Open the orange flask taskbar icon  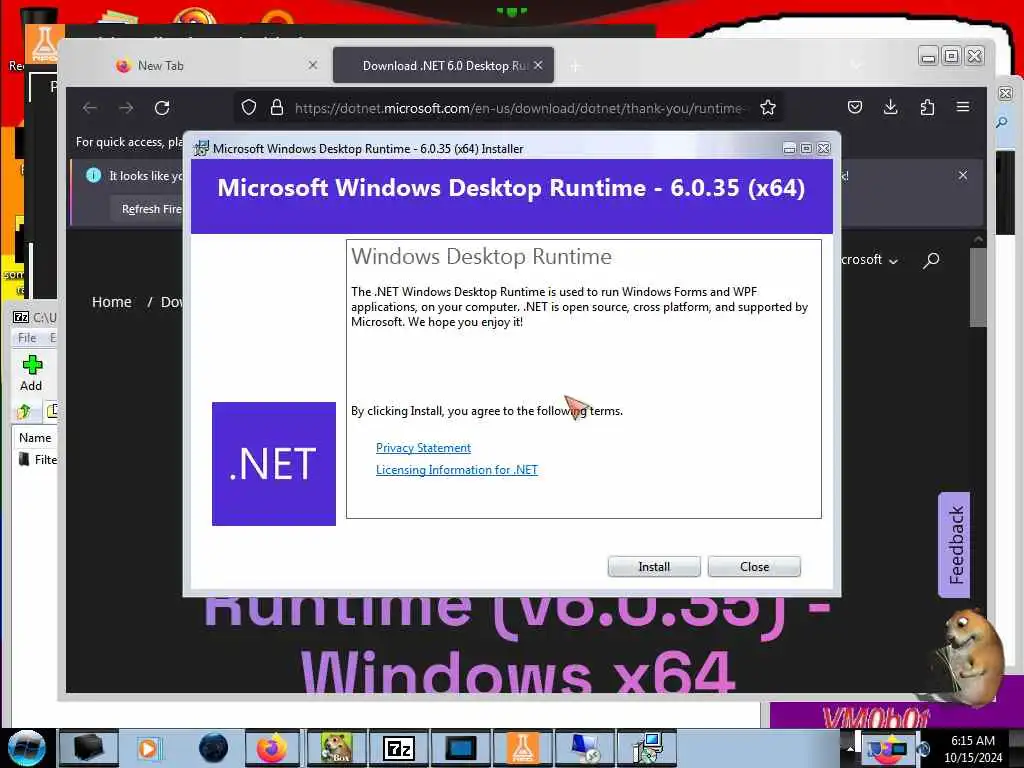(x=523, y=748)
